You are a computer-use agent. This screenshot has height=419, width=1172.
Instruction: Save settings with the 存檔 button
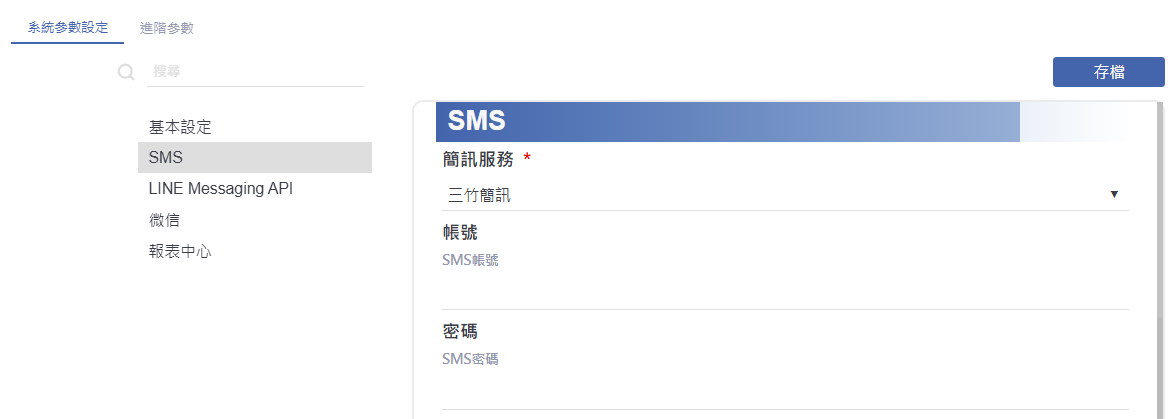[x=1108, y=72]
